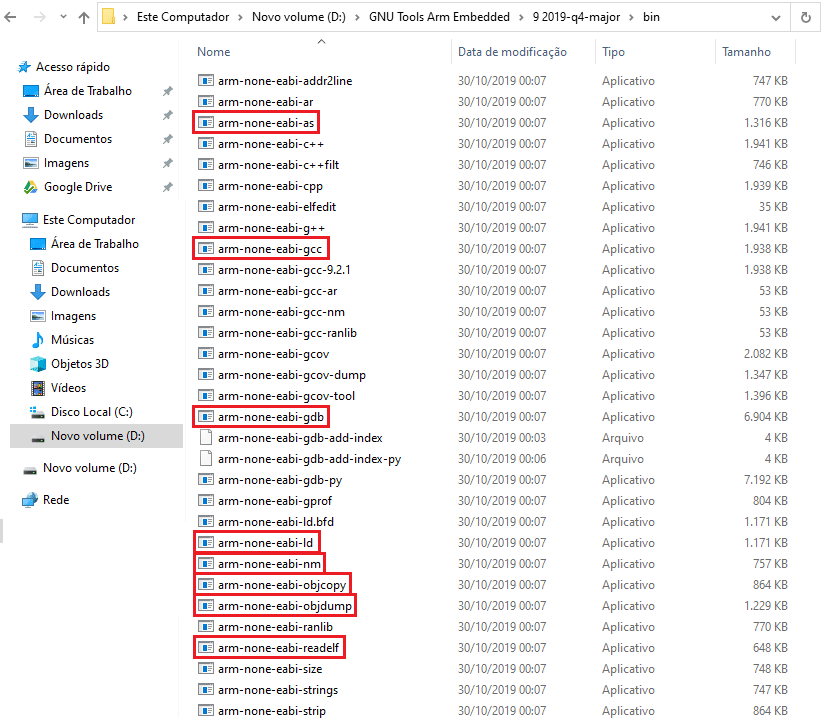Click the sort chevron above Nome column
826x718 pixels.
click(x=321, y=41)
